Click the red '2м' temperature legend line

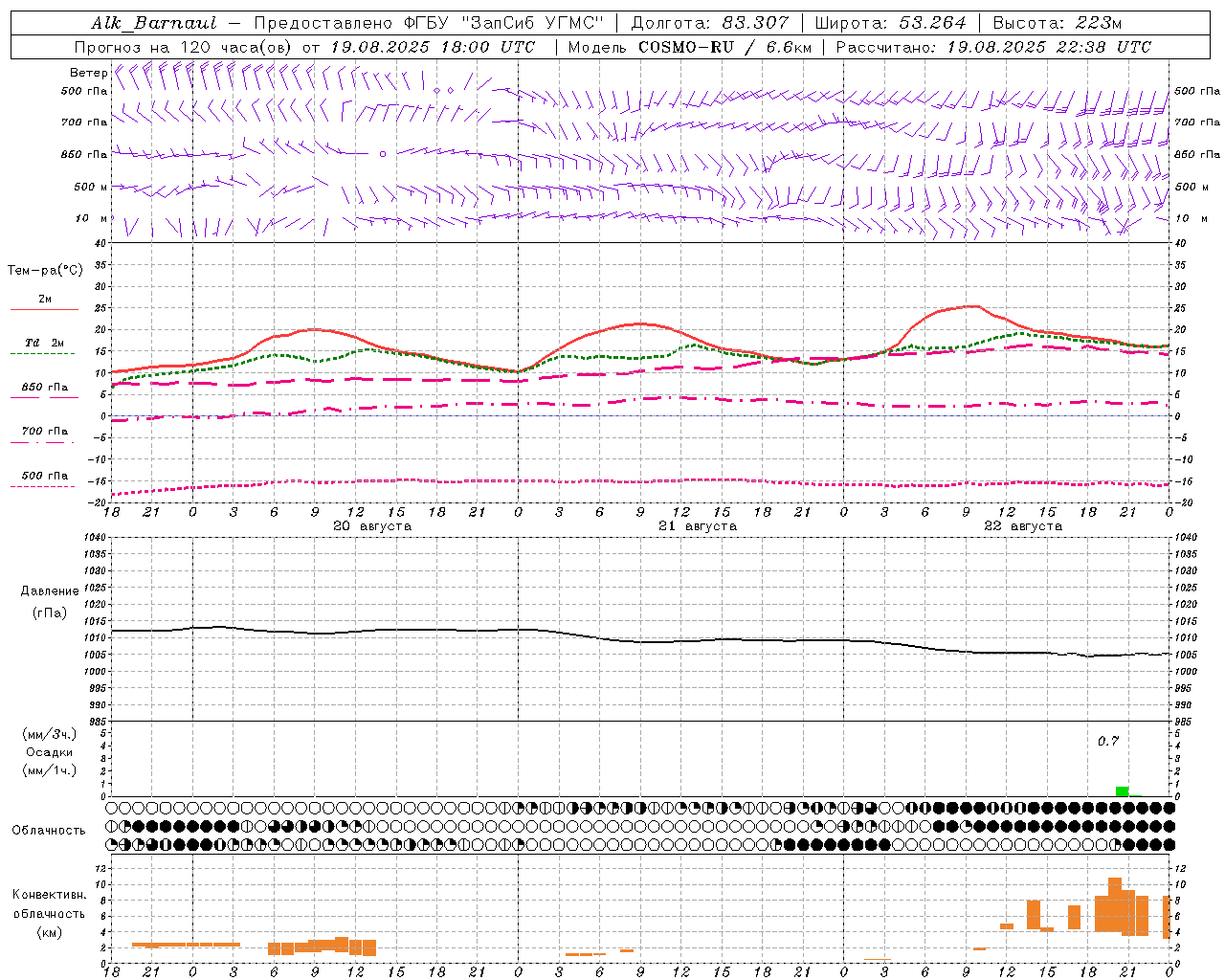pyautogui.click(x=44, y=309)
